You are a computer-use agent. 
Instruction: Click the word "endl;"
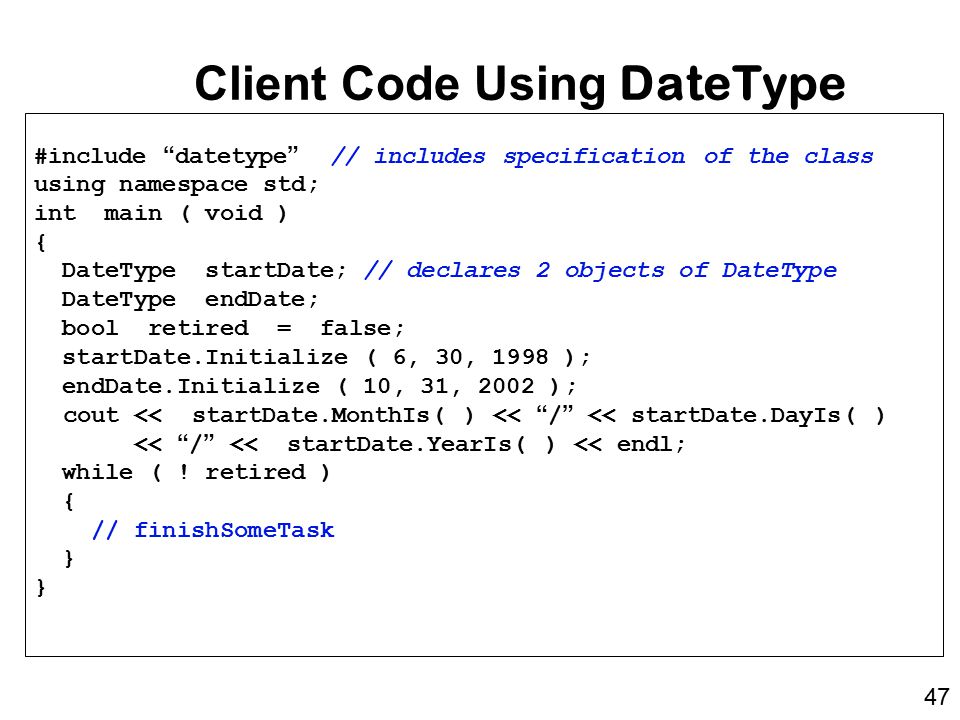[x=650, y=444]
